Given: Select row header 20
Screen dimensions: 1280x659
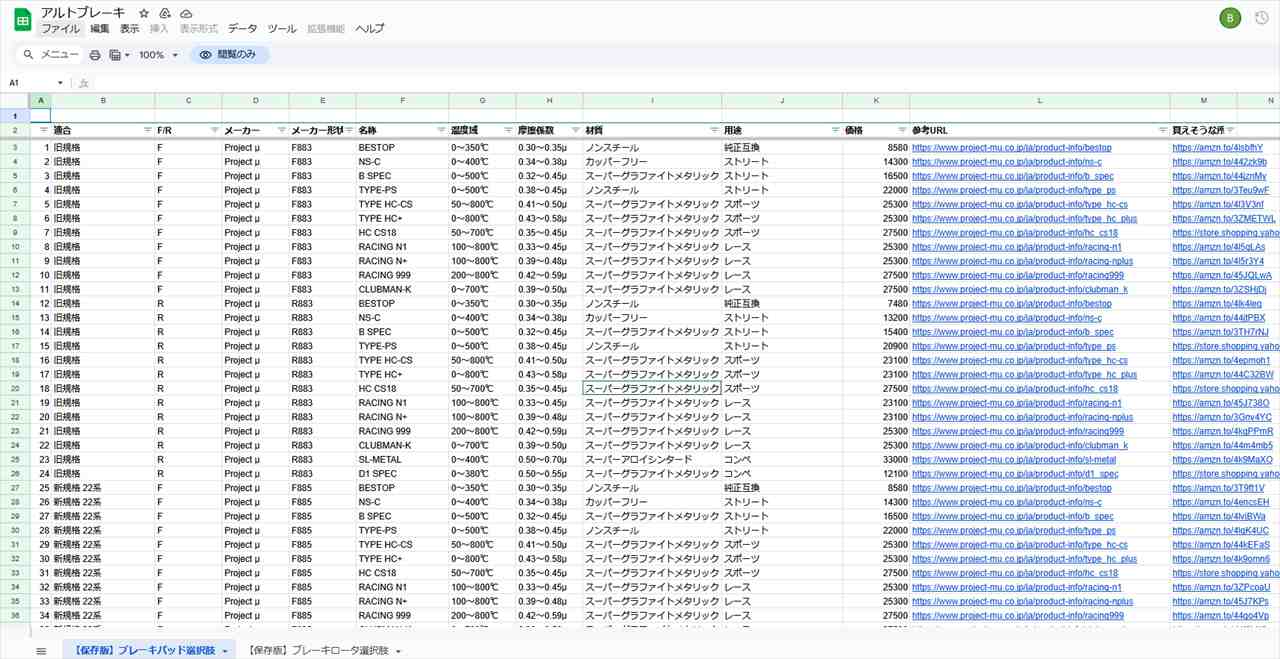Looking at the screenshot, I should pyautogui.click(x=15, y=389).
